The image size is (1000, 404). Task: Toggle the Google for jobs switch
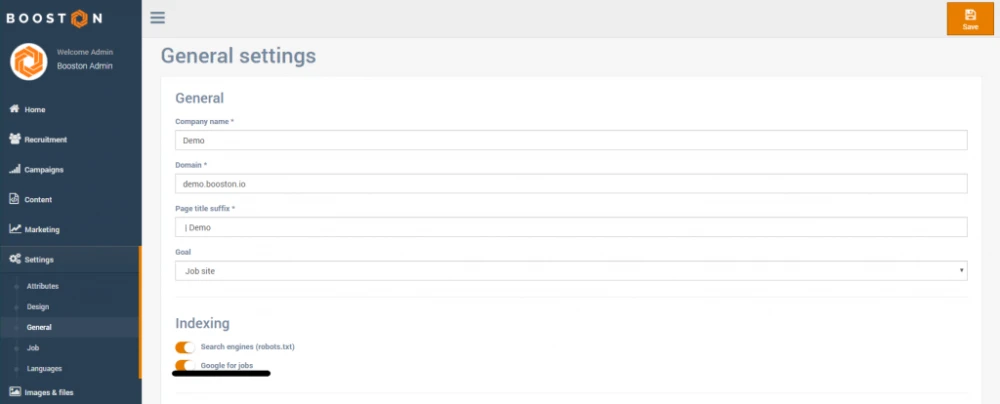(x=185, y=366)
